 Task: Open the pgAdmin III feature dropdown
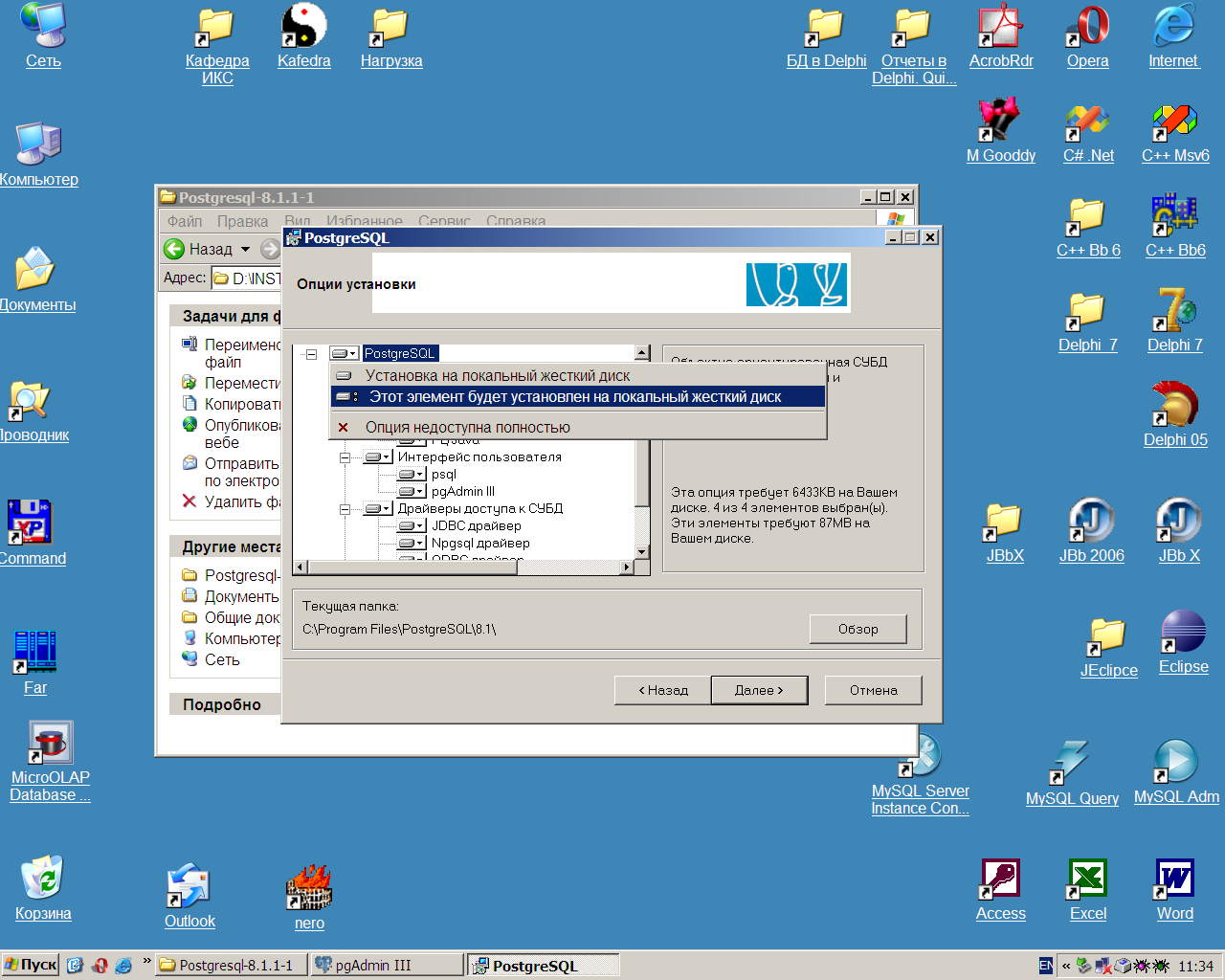(412, 492)
